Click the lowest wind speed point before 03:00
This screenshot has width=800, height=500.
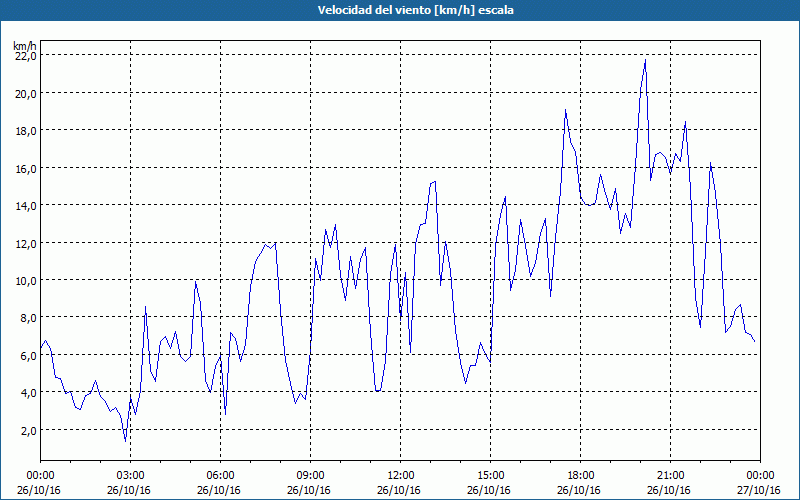coord(126,441)
